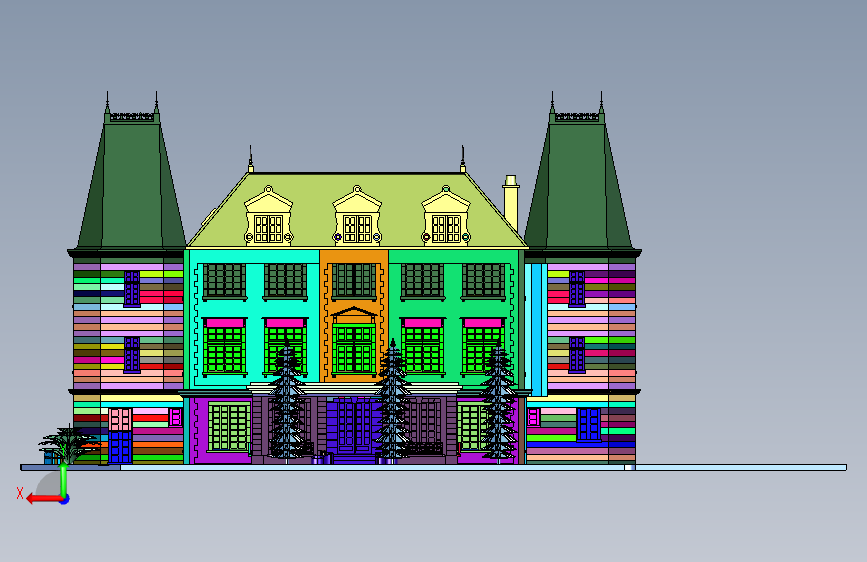Select the right dormer window on roof
The height and width of the screenshot is (562, 867).
click(446, 216)
